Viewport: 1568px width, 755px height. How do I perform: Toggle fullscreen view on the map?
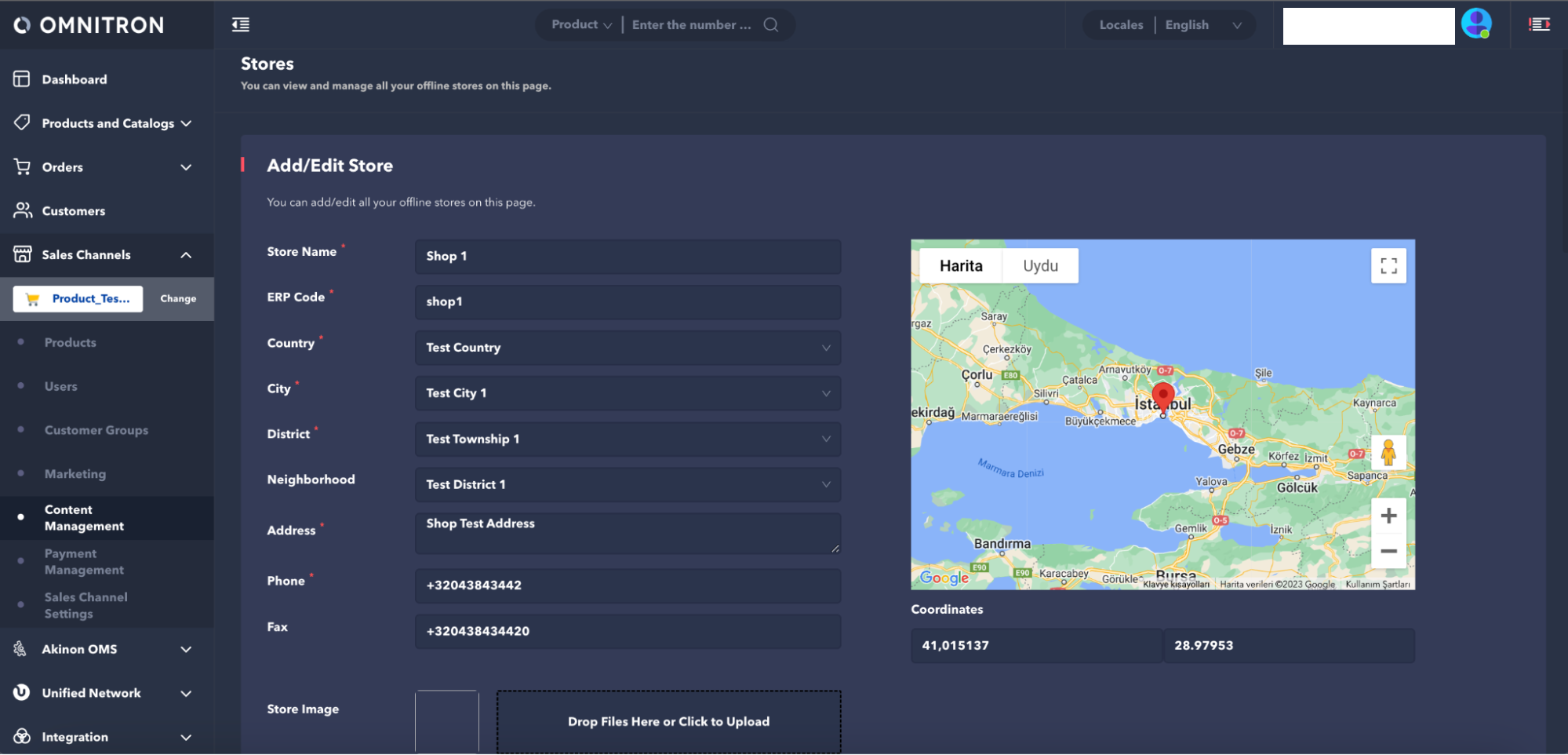[x=1388, y=266]
